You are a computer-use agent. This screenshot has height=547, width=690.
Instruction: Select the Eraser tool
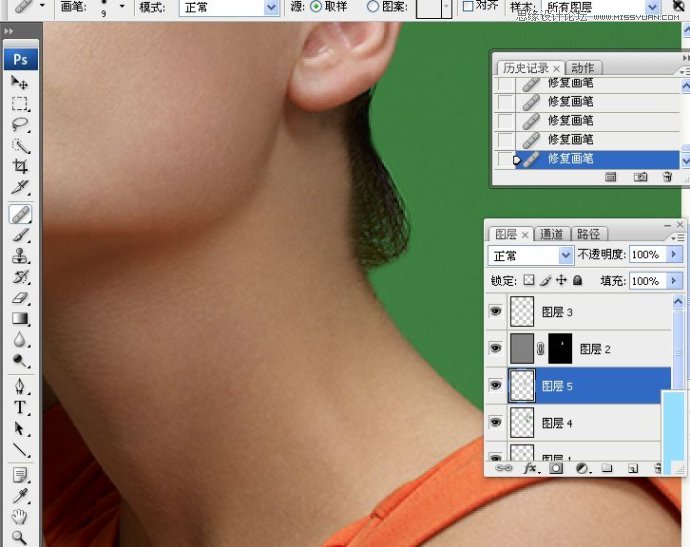coord(20,298)
